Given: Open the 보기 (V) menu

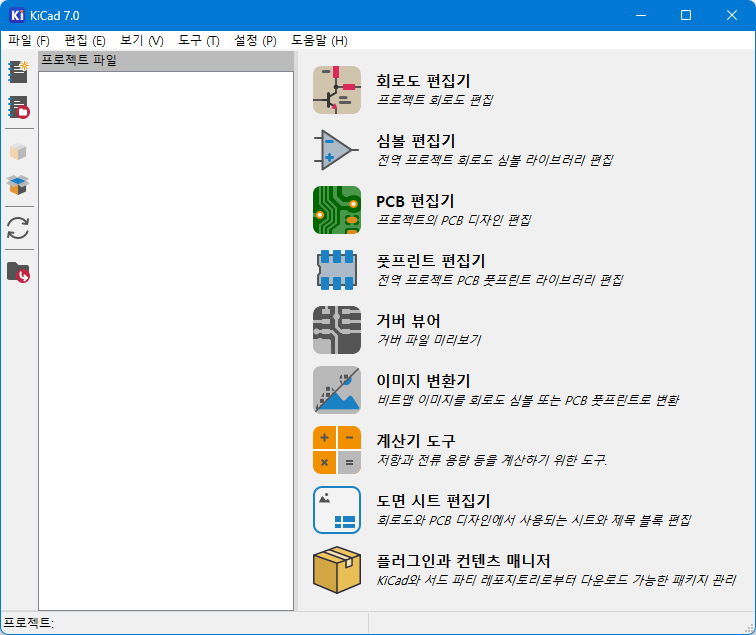Looking at the screenshot, I should [142, 41].
